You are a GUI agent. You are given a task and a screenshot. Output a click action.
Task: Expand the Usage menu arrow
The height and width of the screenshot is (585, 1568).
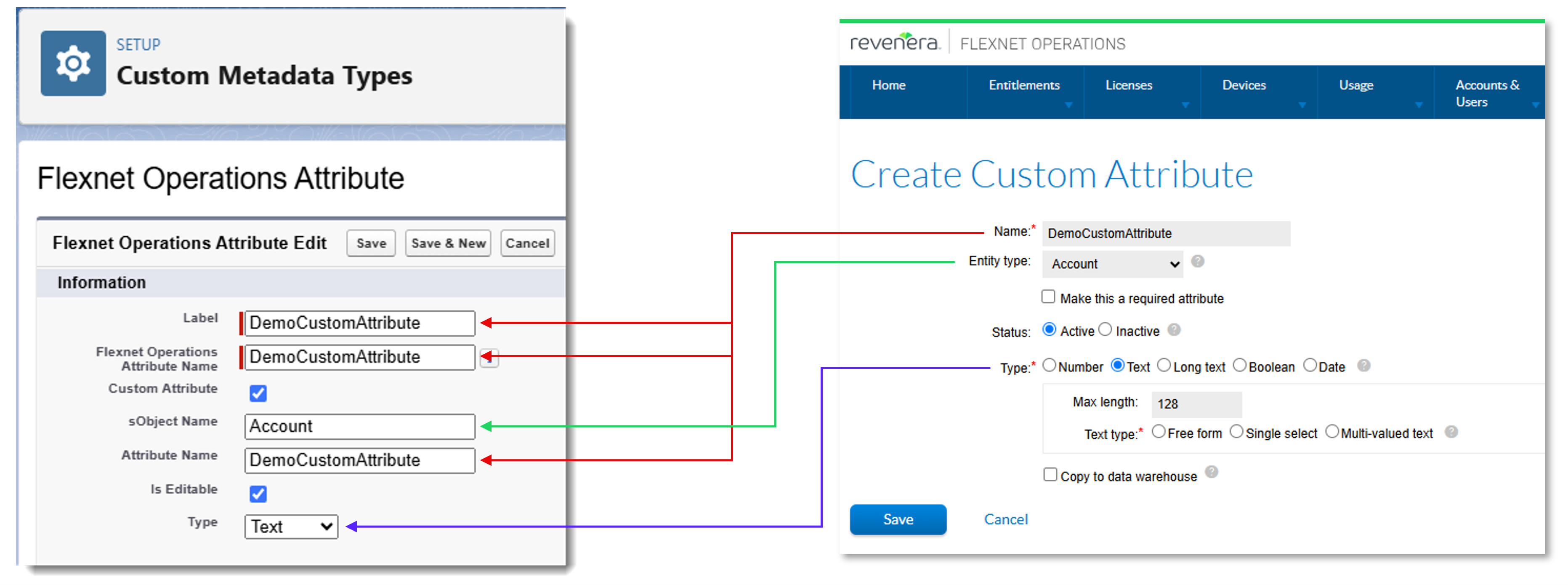(1419, 105)
